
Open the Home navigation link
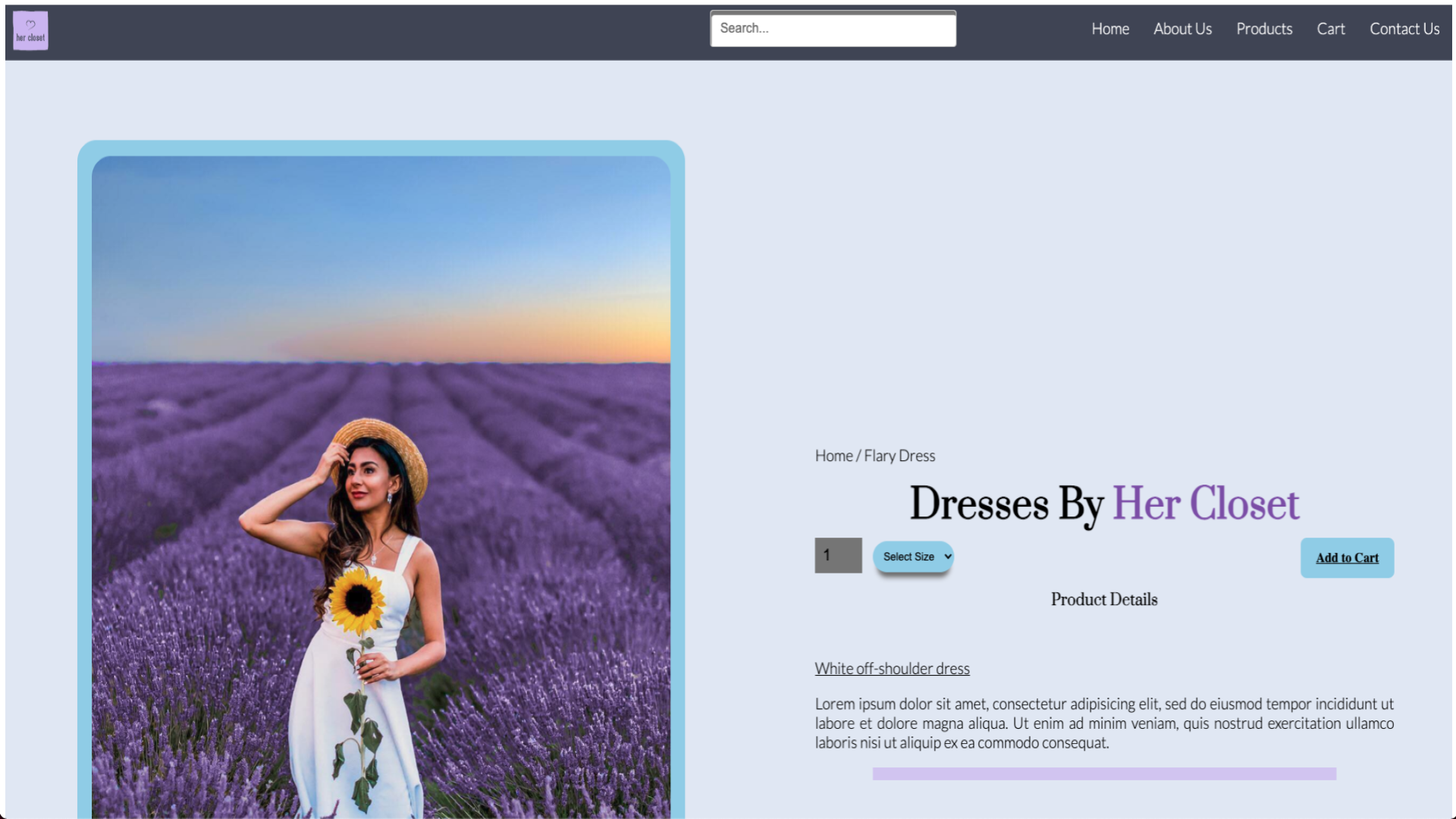pos(1110,29)
